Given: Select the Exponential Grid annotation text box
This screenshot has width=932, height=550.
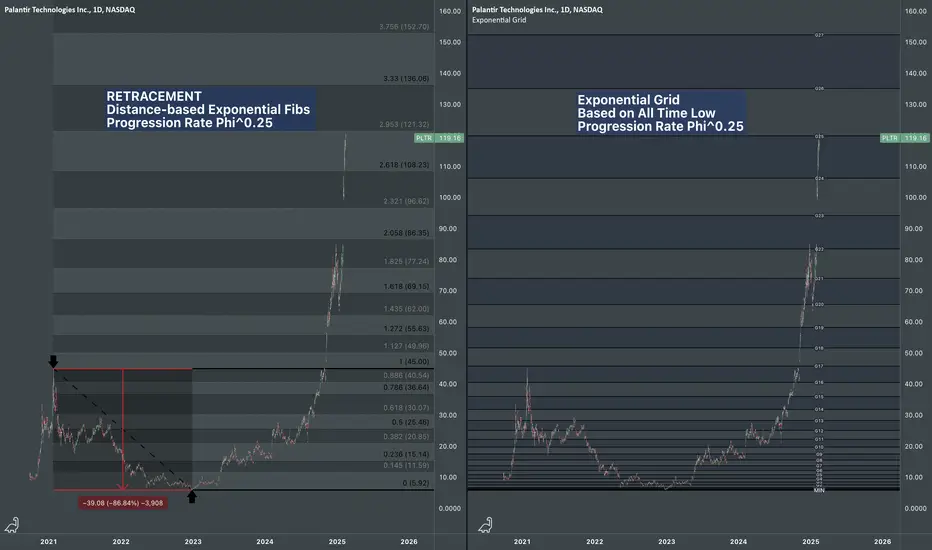Looking at the screenshot, I should click(660, 113).
